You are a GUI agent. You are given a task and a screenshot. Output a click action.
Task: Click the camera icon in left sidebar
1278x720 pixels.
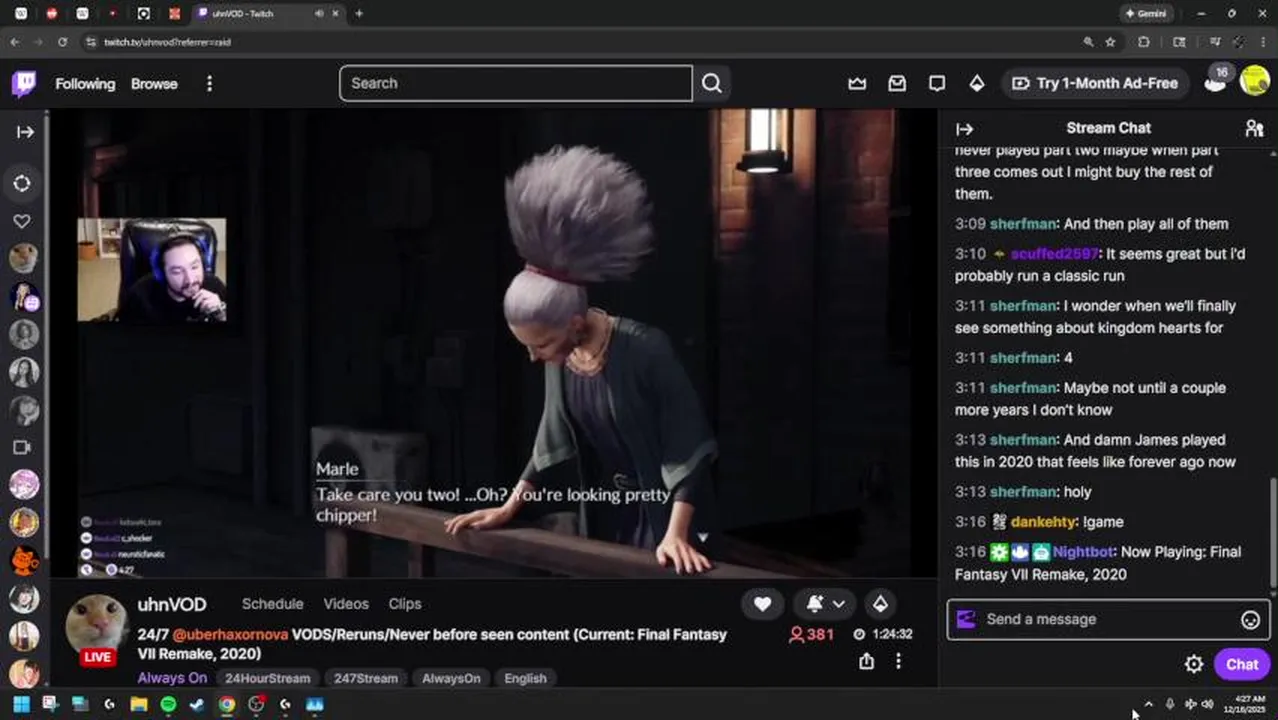[x=22, y=447]
